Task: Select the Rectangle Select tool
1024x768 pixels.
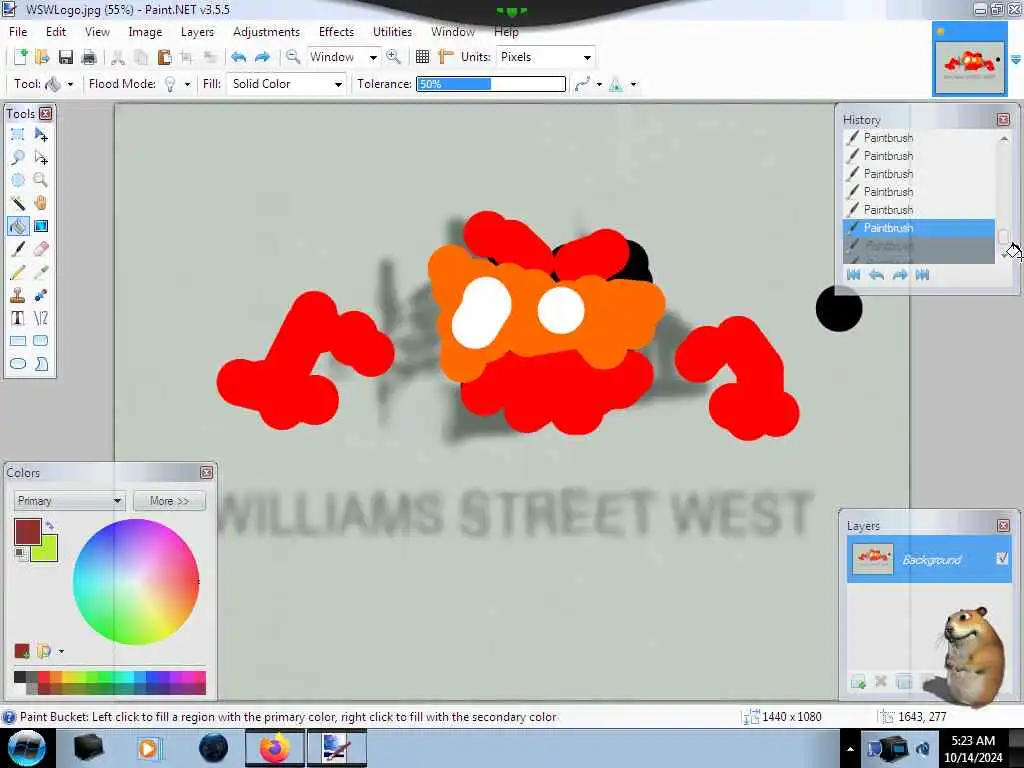Action: click(x=18, y=135)
